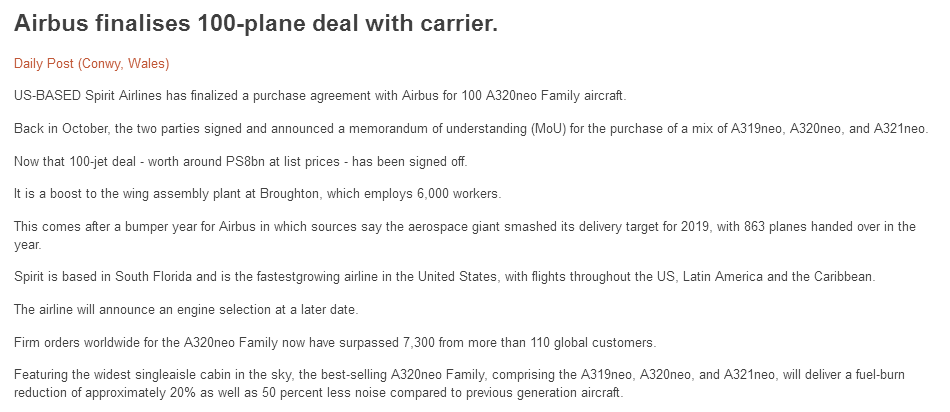Screen dimensions: 950x412
Task: Click the sentence about engine selection announcement
Action: coord(187,310)
